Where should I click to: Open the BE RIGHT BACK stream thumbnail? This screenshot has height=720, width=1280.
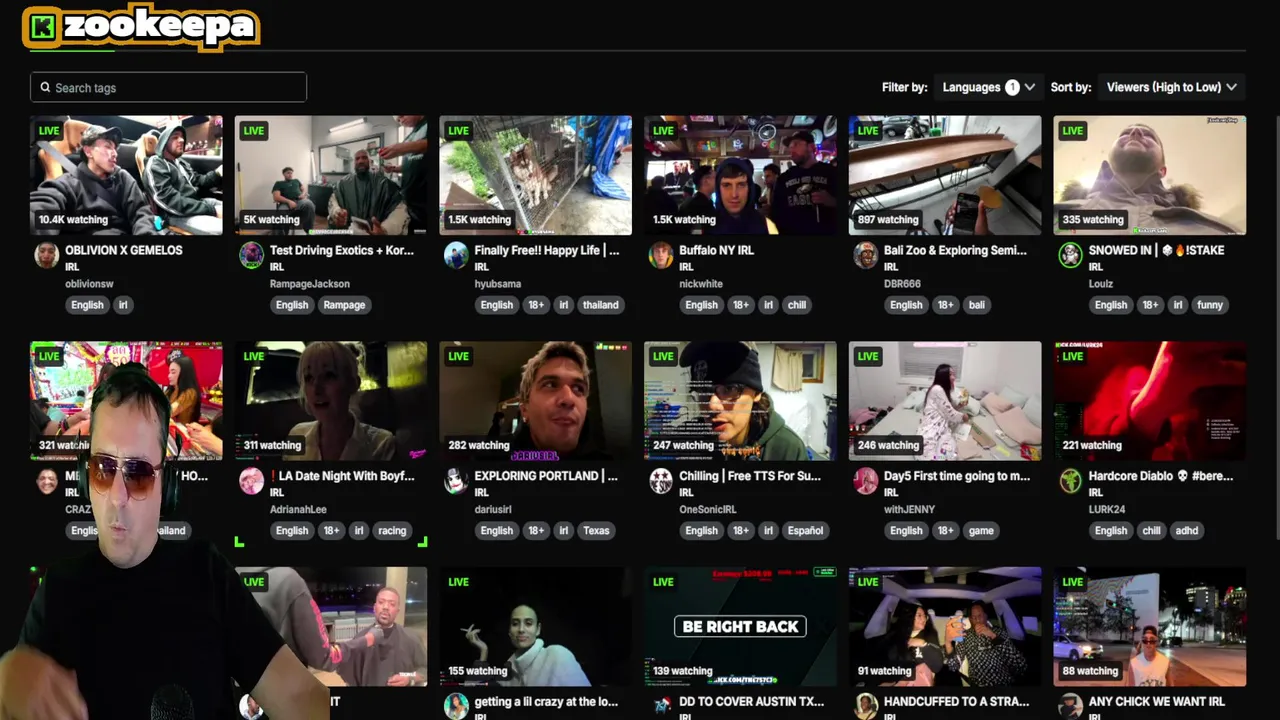coord(740,627)
